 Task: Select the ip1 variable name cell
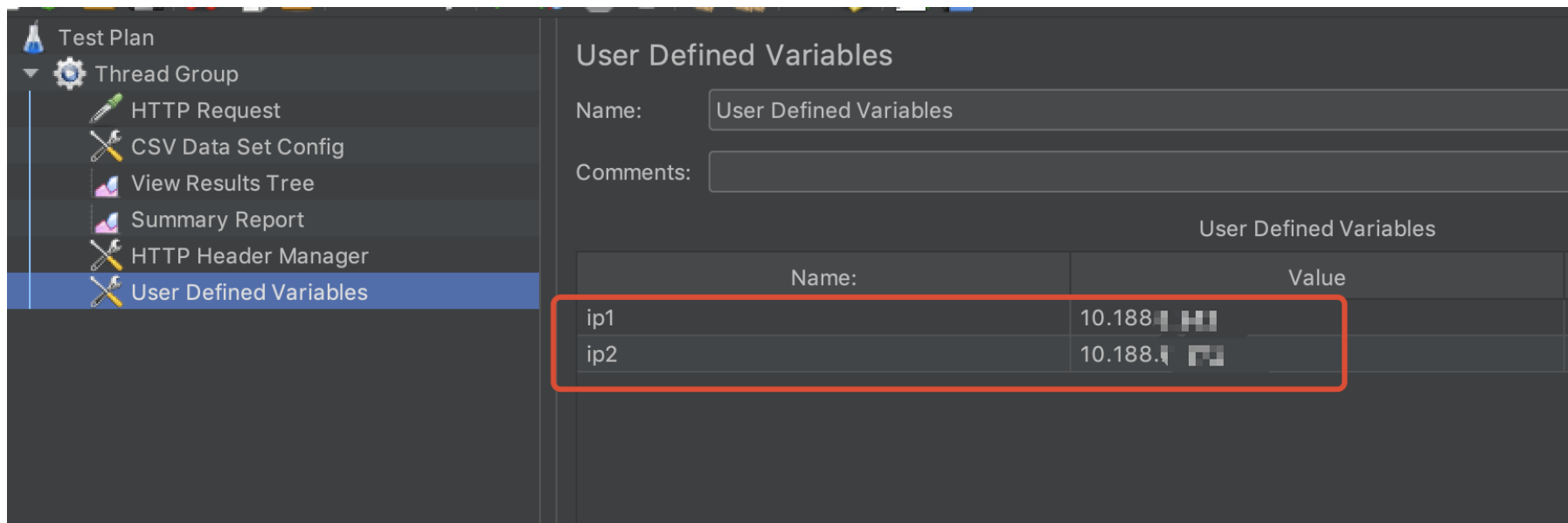pyautogui.click(x=822, y=317)
